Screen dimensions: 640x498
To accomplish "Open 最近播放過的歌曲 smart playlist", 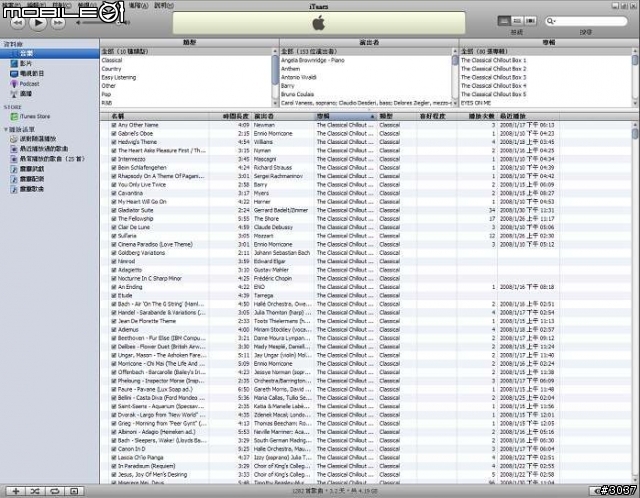I will pyautogui.click(x=49, y=149).
